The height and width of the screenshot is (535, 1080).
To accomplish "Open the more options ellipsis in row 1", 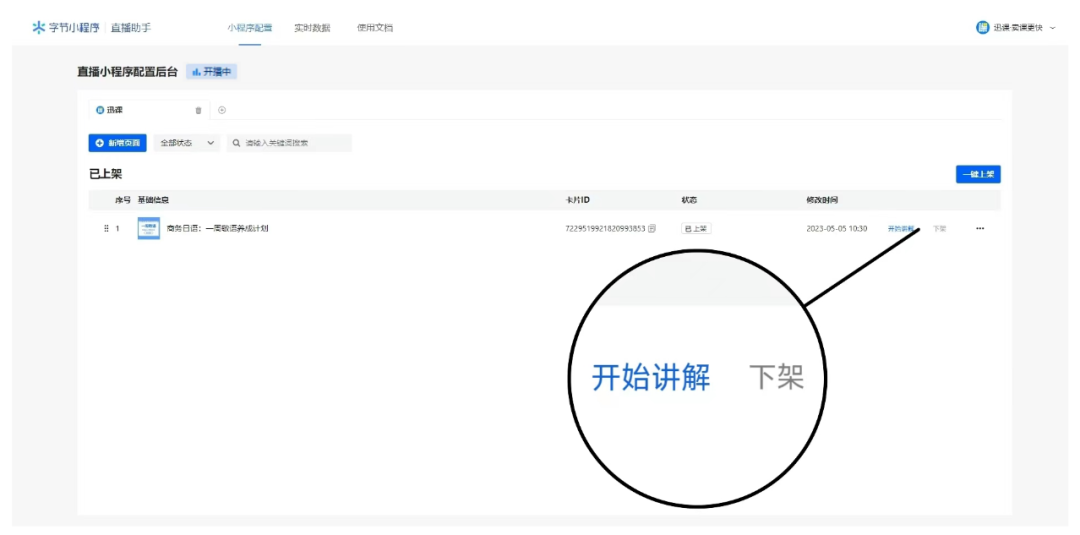I will coord(980,229).
